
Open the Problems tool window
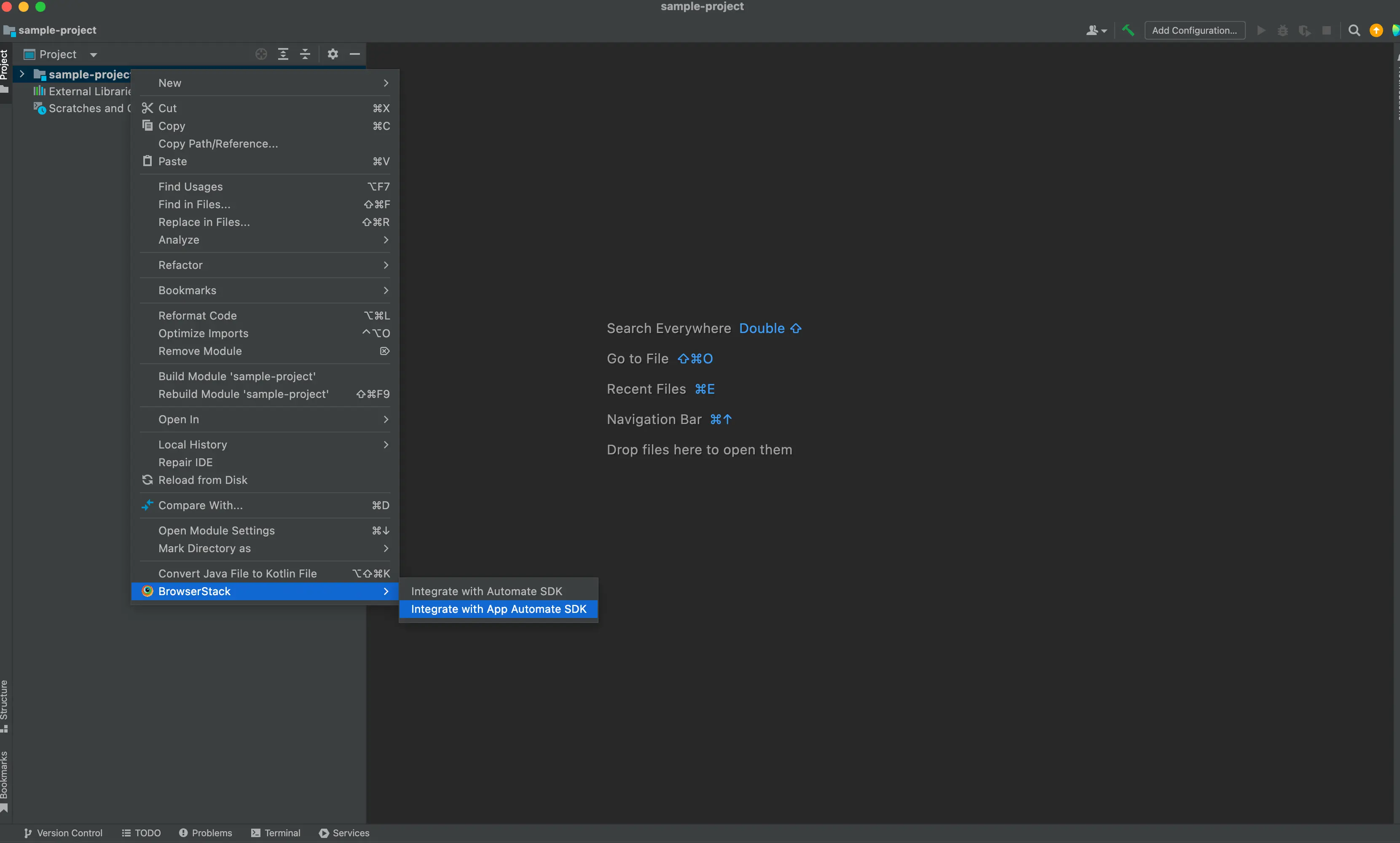tap(206, 833)
